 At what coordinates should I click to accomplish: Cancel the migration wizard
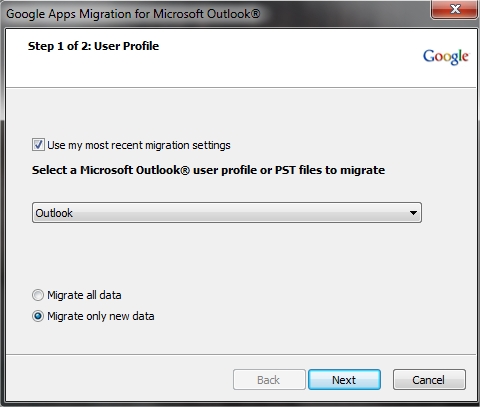pos(429,380)
